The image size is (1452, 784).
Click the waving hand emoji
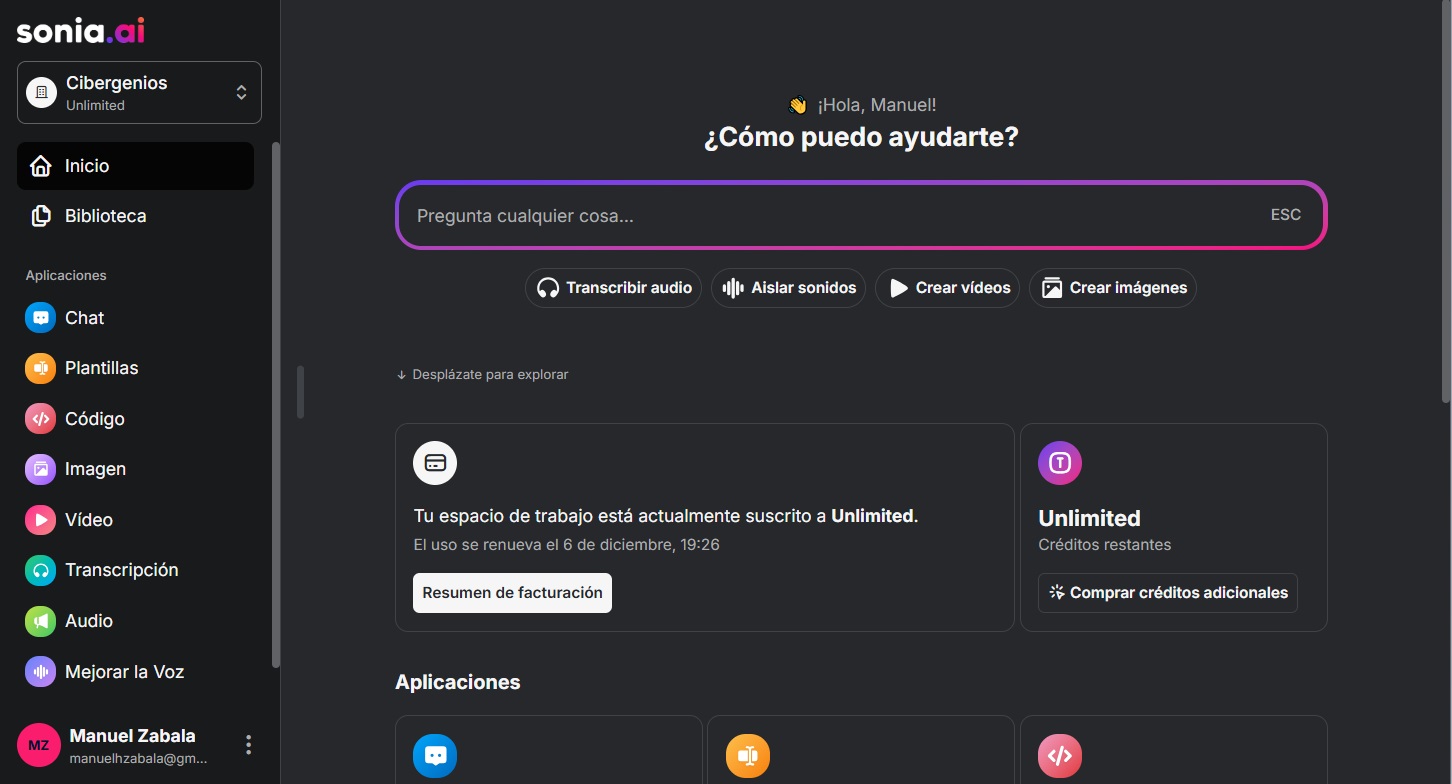[x=797, y=105]
